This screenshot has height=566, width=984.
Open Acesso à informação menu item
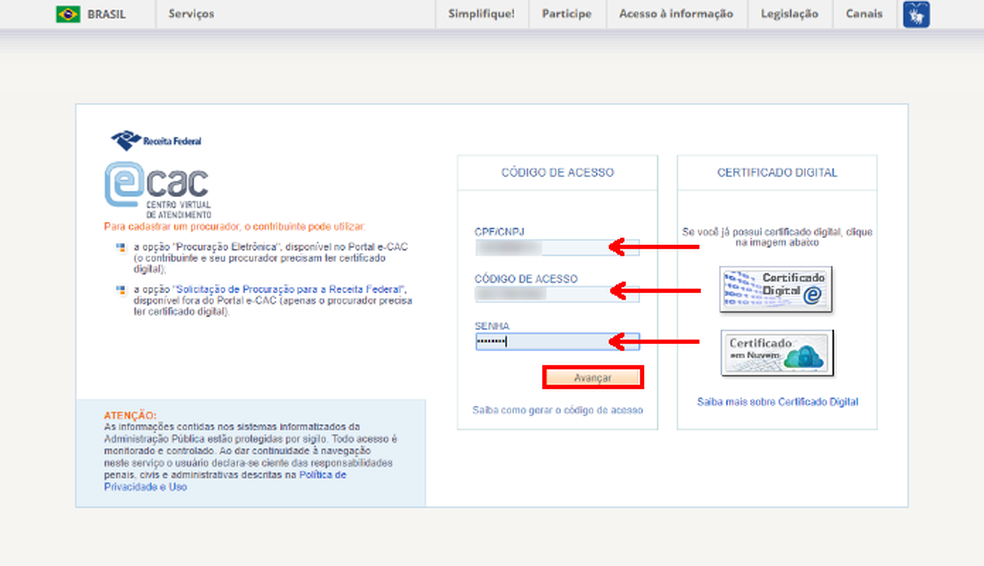click(676, 14)
